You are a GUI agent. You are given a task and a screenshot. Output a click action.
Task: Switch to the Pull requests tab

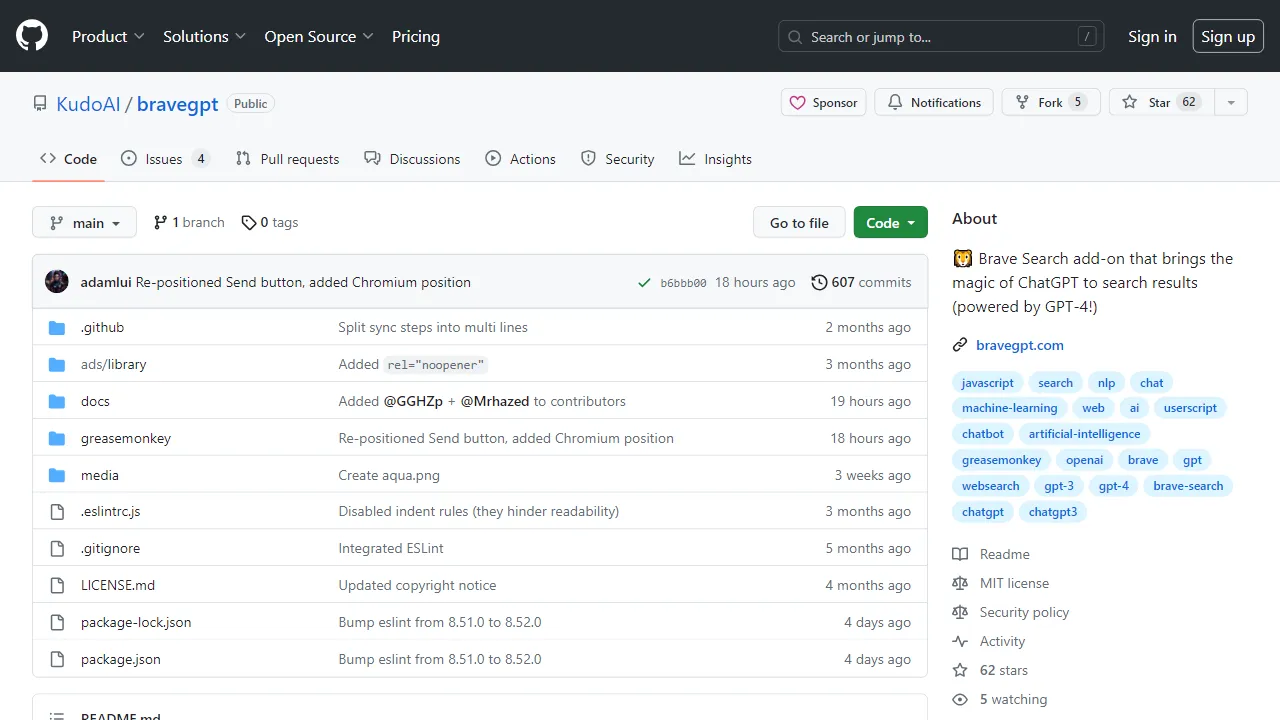point(287,159)
